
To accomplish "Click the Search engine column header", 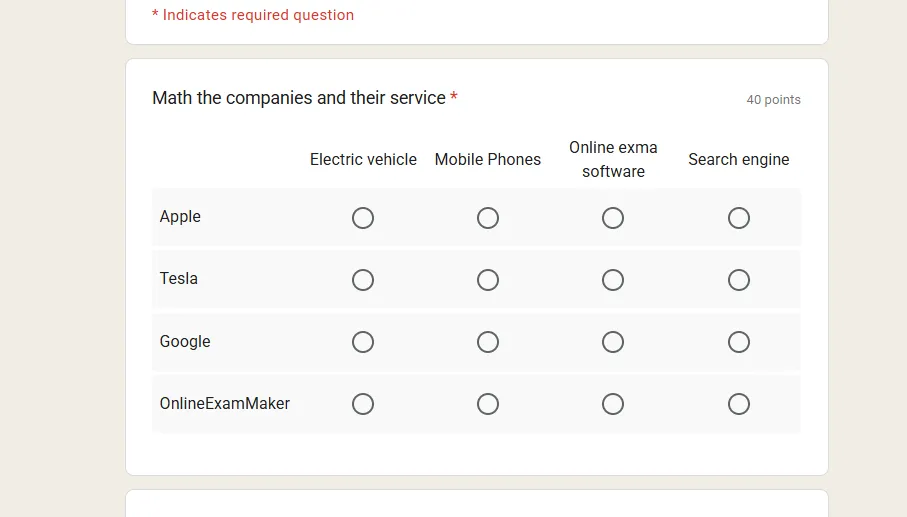I will click(739, 160).
